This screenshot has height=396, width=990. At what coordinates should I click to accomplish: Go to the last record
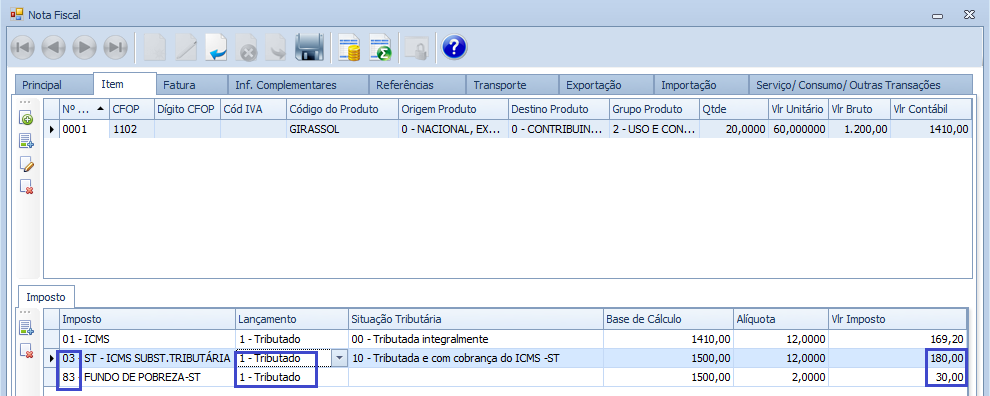tap(115, 47)
